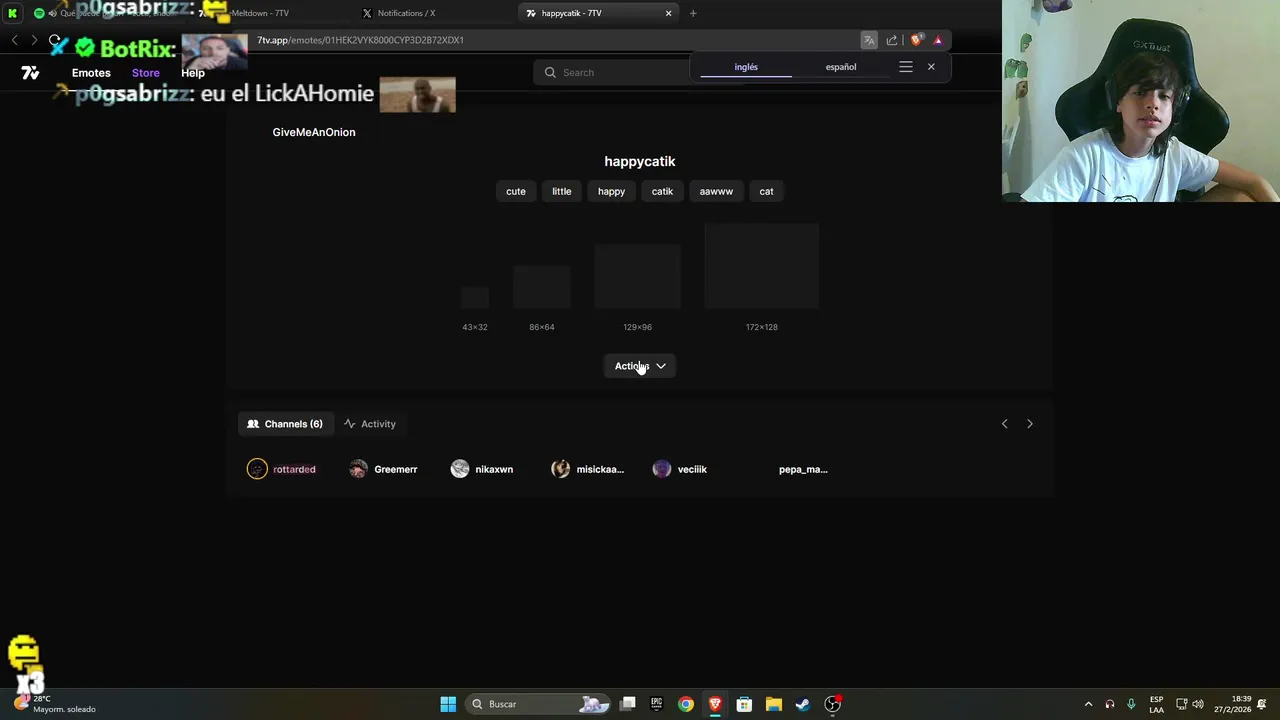
Task: Click the address bar URL
Action: tap(360, 40)
